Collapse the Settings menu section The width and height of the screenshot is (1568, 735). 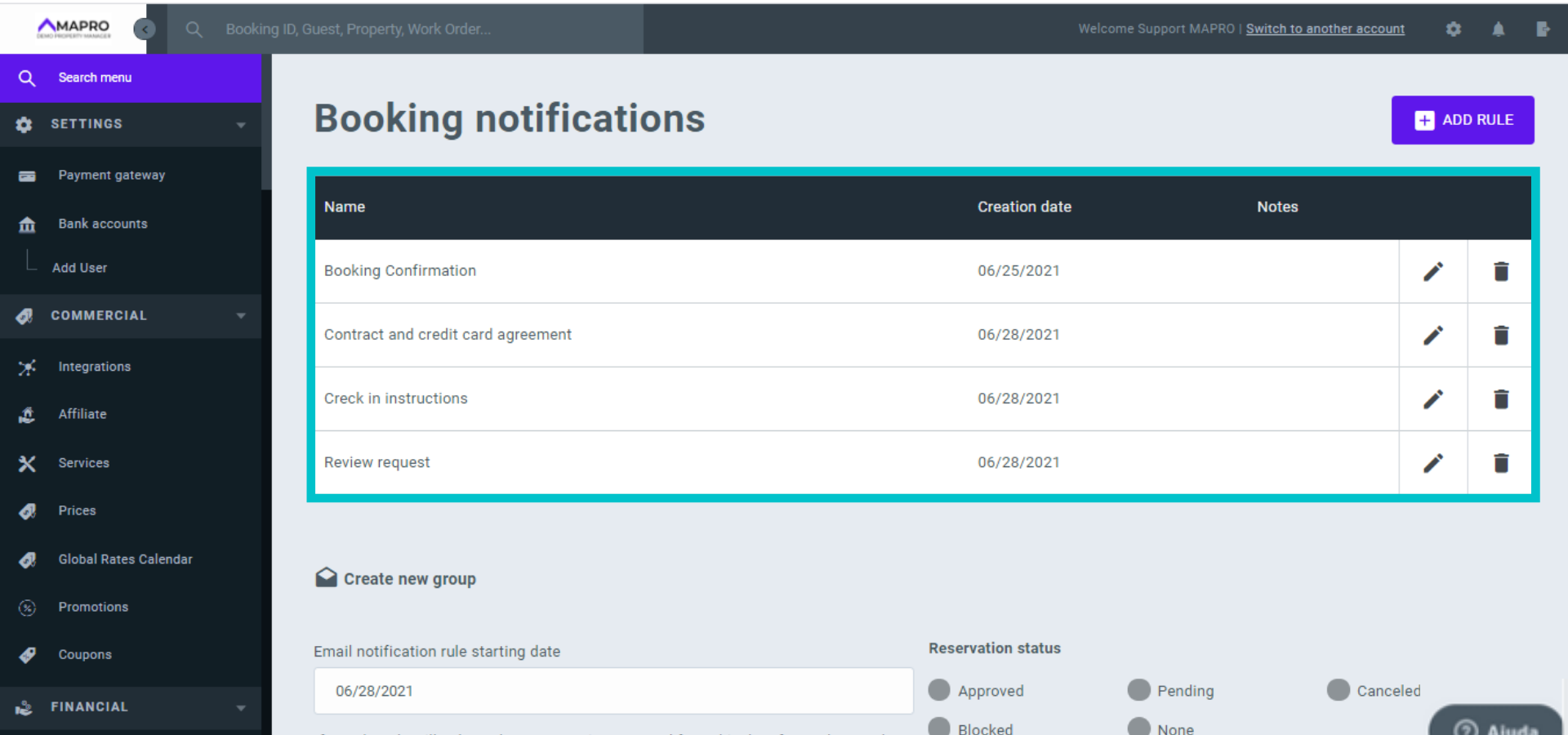pos(240,125)
